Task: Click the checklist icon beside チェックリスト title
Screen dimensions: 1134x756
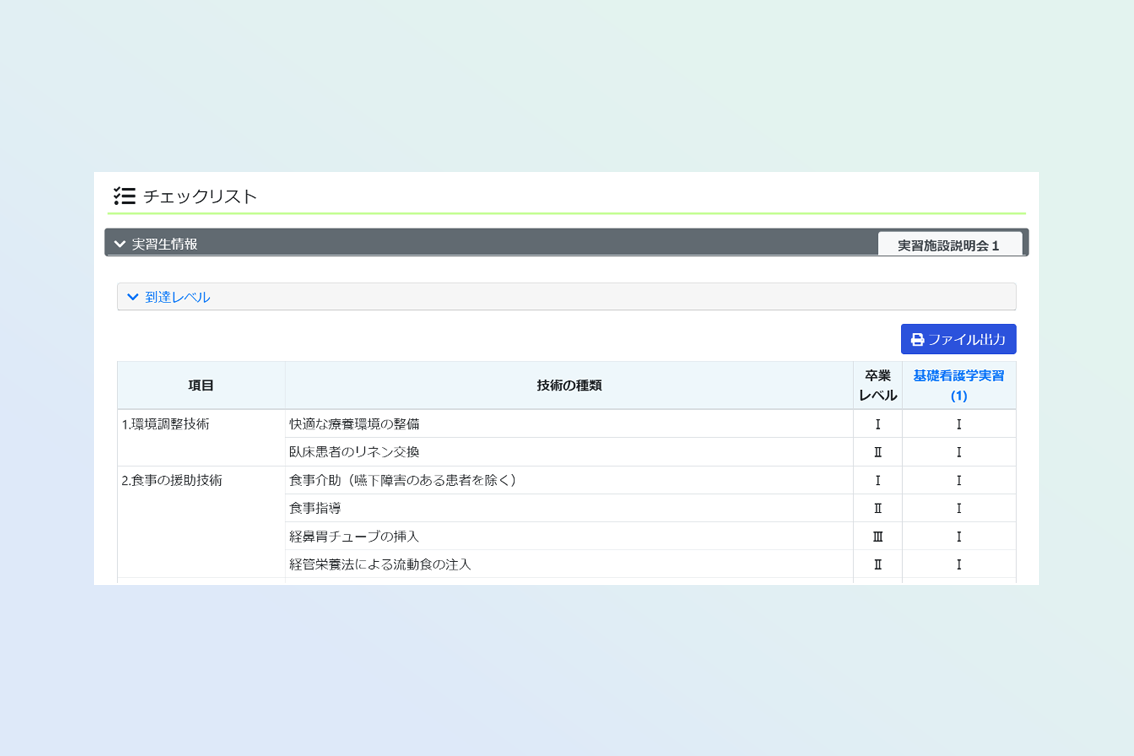Action: coord(124,196)
